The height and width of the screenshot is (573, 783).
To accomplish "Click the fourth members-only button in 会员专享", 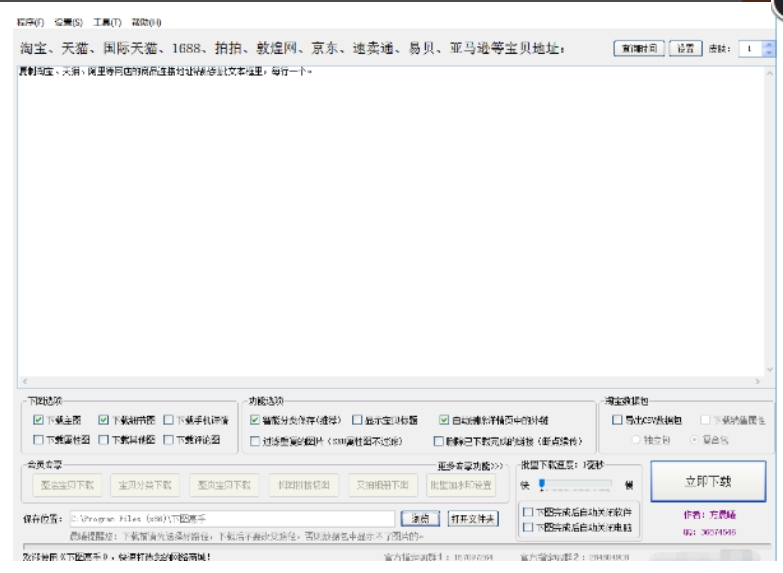I will pos(304,485).
